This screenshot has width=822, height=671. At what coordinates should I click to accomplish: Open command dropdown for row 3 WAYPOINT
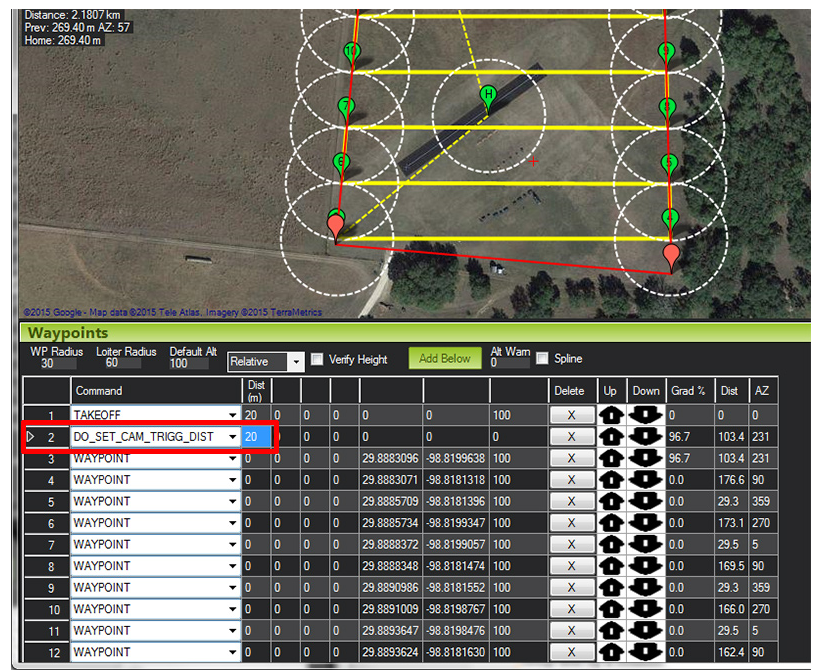coord(233,458)
